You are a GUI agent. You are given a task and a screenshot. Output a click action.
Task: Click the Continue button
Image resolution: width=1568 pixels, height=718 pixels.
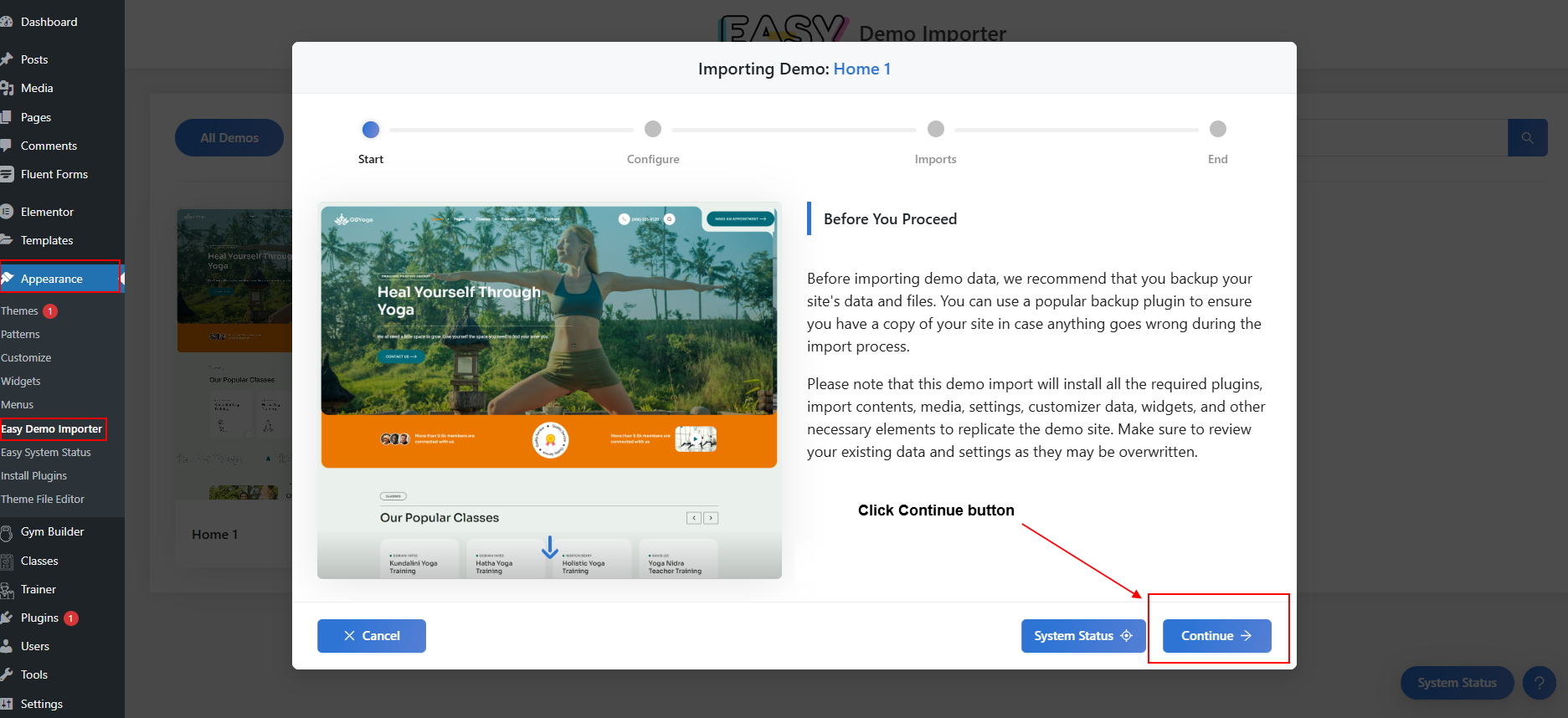[x=1216, y=636]
